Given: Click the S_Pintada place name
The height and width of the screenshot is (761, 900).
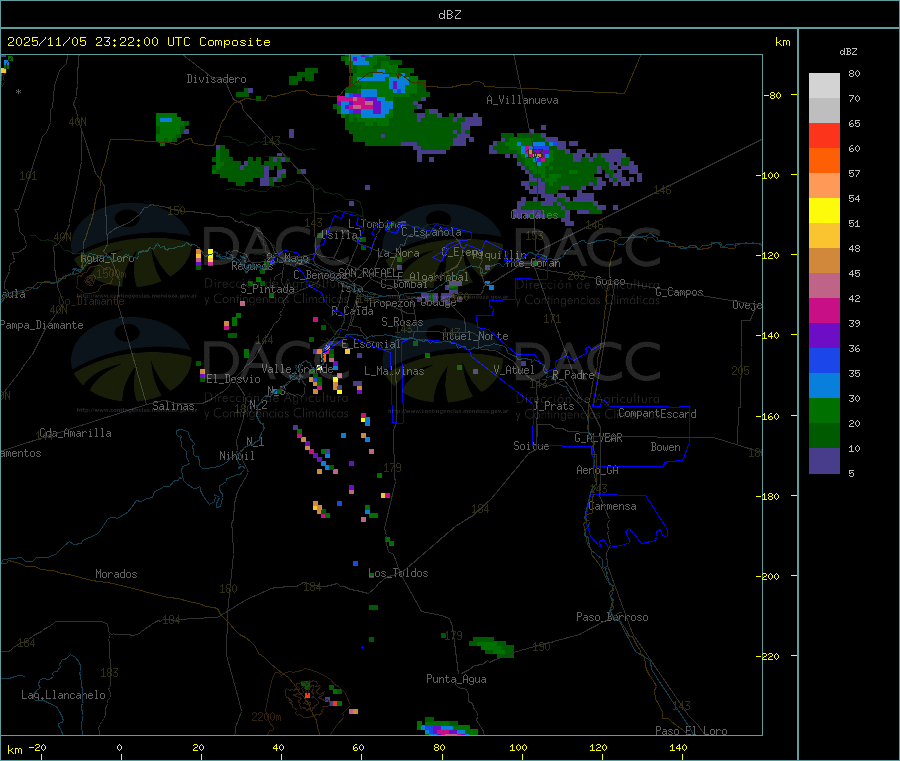Looking at the screenshot, I should [267, 289].
